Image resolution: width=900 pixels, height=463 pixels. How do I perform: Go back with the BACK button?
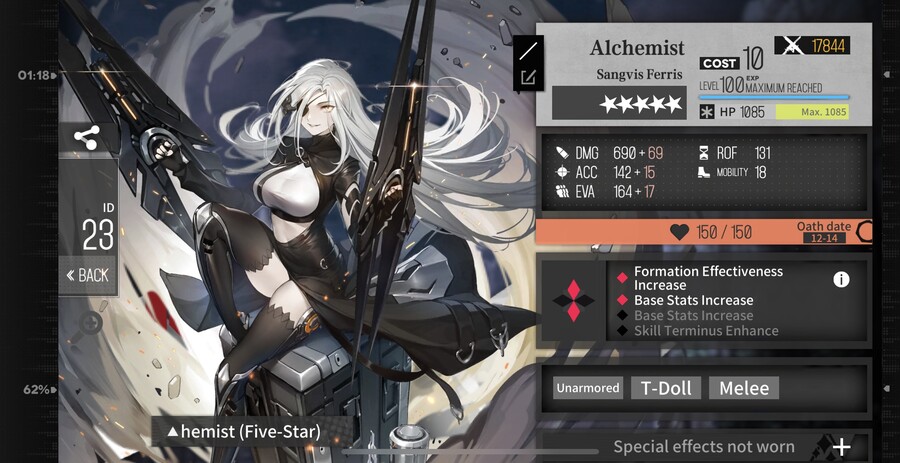tap(88, 275)
